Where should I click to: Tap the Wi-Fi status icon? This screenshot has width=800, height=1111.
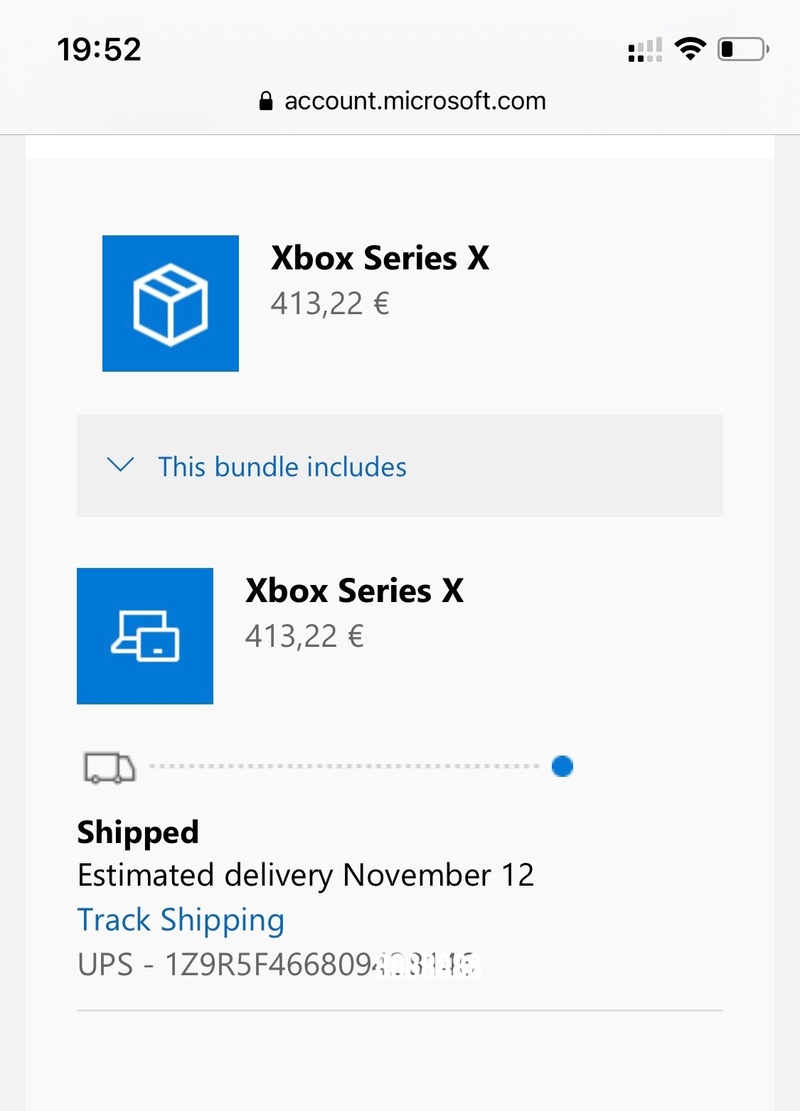point(689,48)
